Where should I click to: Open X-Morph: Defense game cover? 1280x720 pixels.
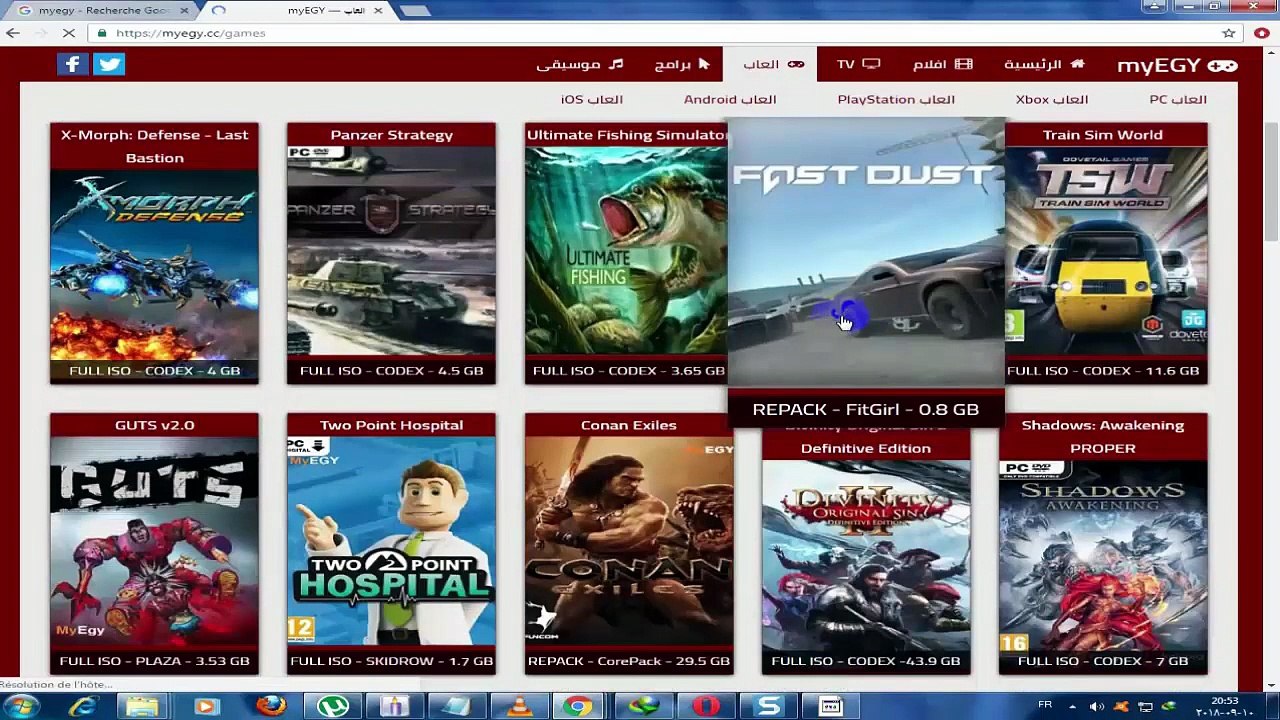[x=154, y=265]
